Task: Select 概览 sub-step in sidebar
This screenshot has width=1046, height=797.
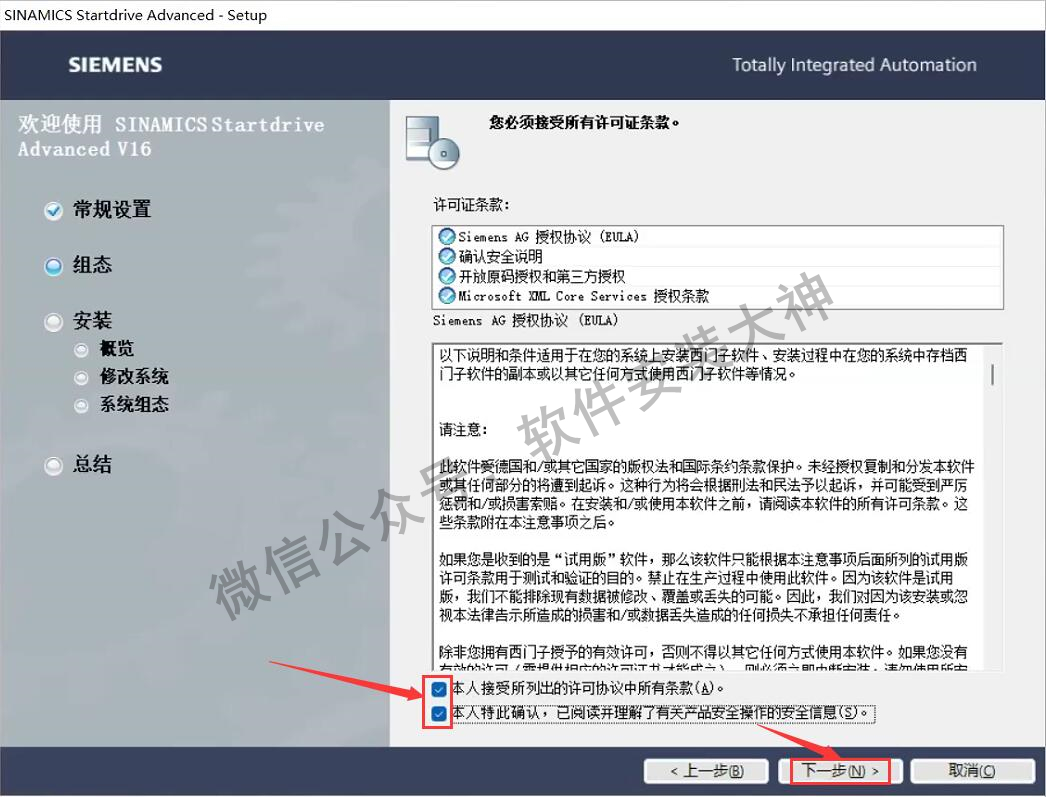Action: tap(117, 348)
